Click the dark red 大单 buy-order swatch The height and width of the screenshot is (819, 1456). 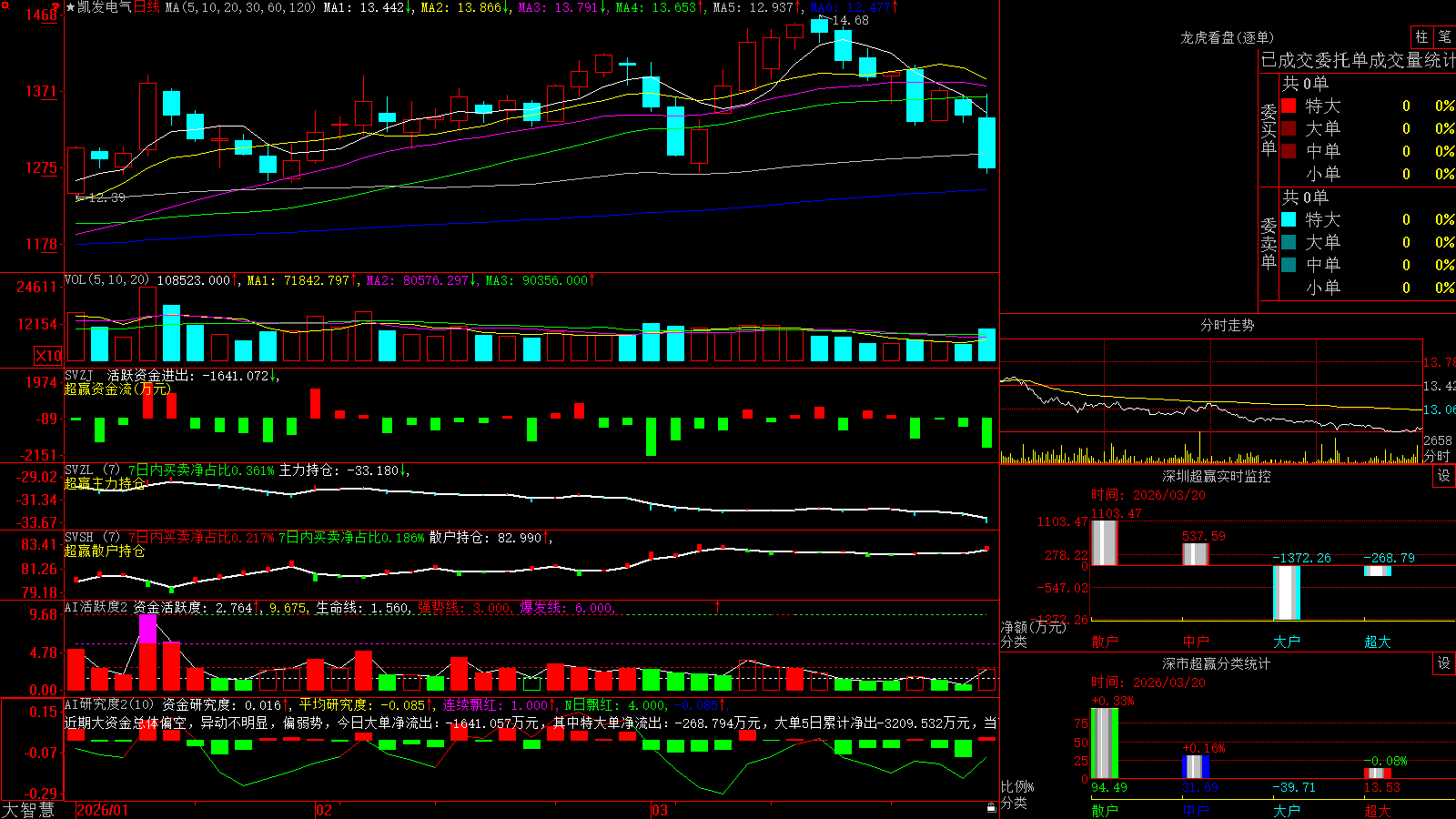[1289, 128]
